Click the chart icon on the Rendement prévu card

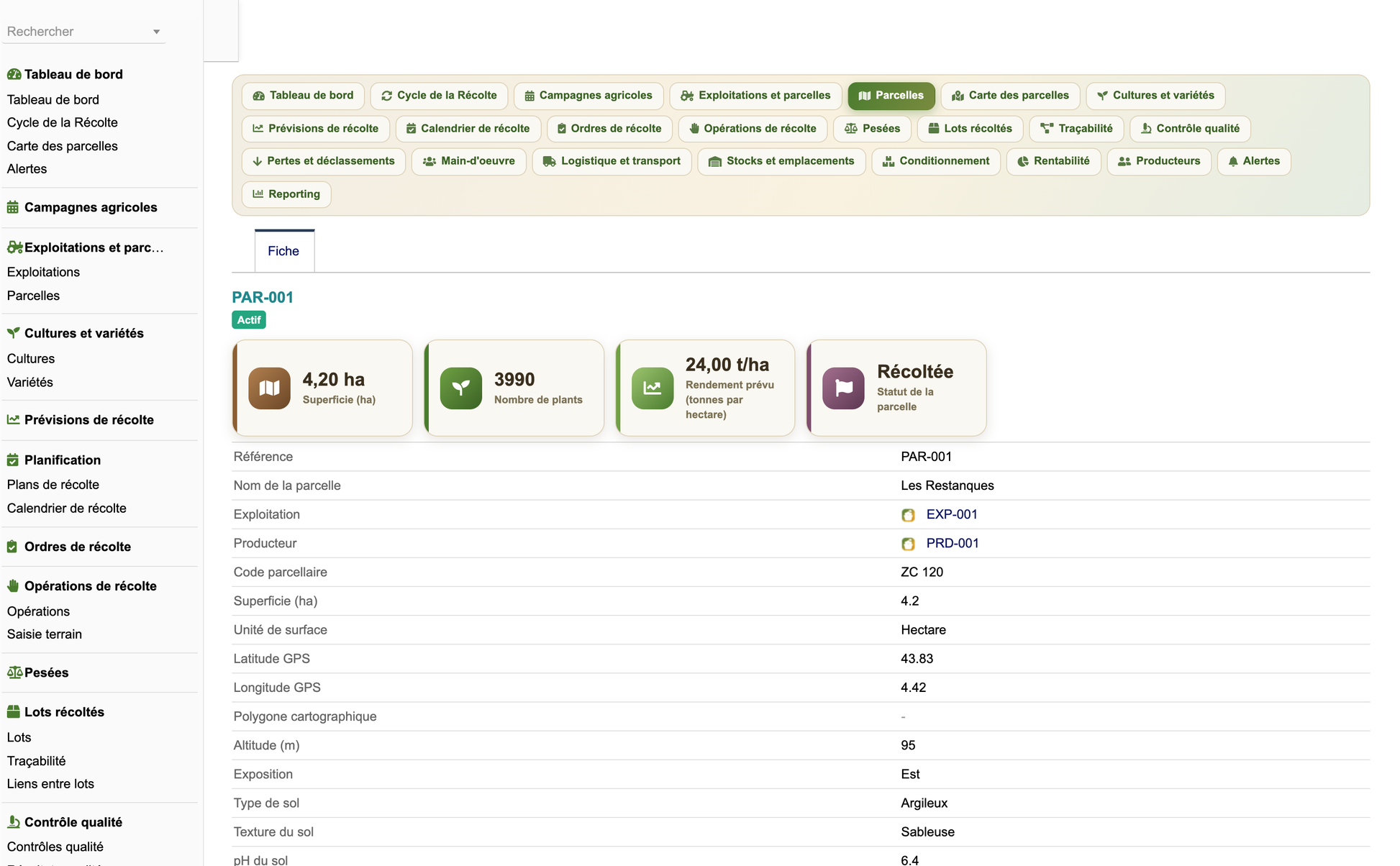point(653,388)
